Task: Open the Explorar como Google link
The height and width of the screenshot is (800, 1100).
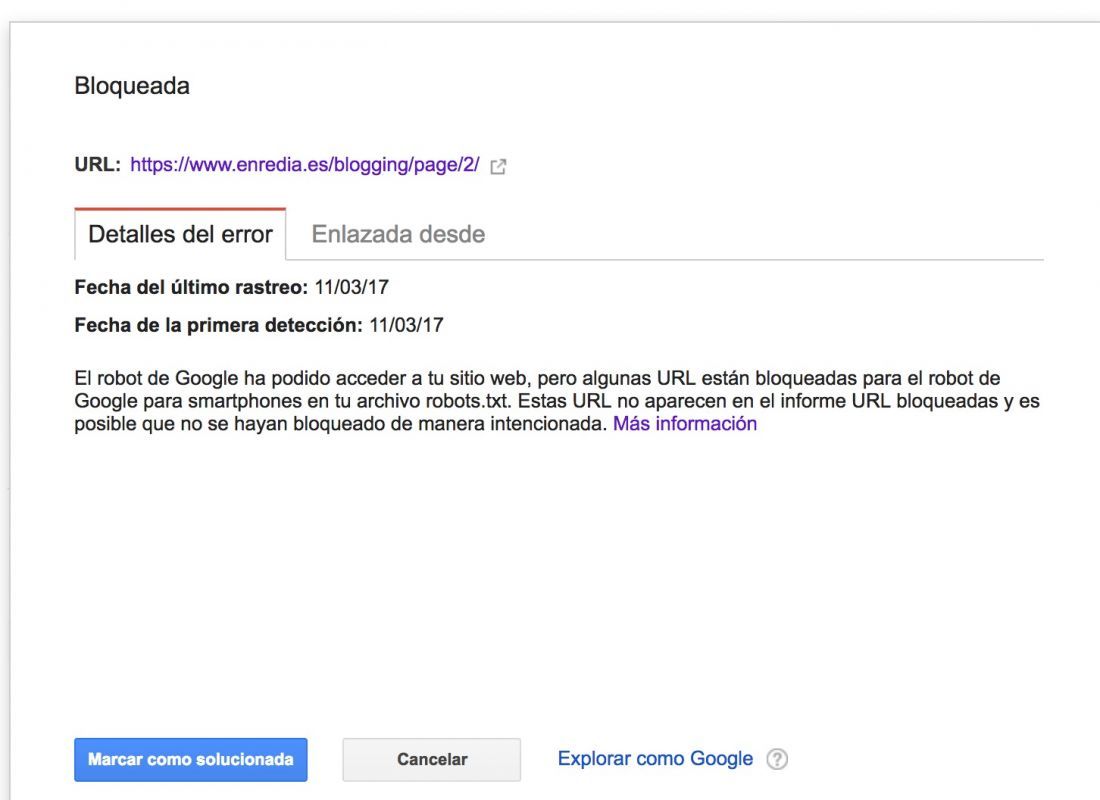Action: point(655,759)
